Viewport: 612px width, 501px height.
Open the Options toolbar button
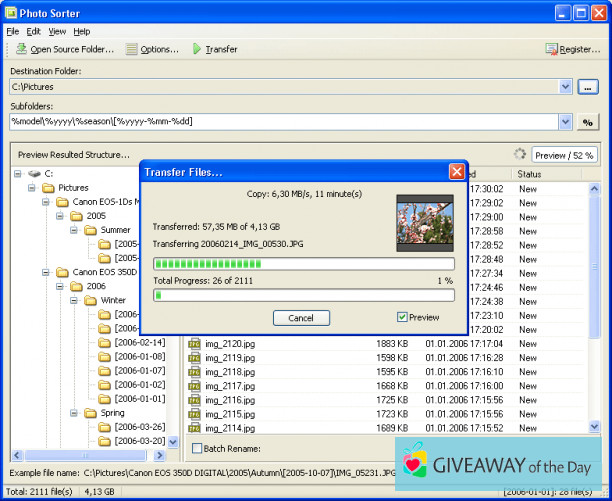[152, 49]
